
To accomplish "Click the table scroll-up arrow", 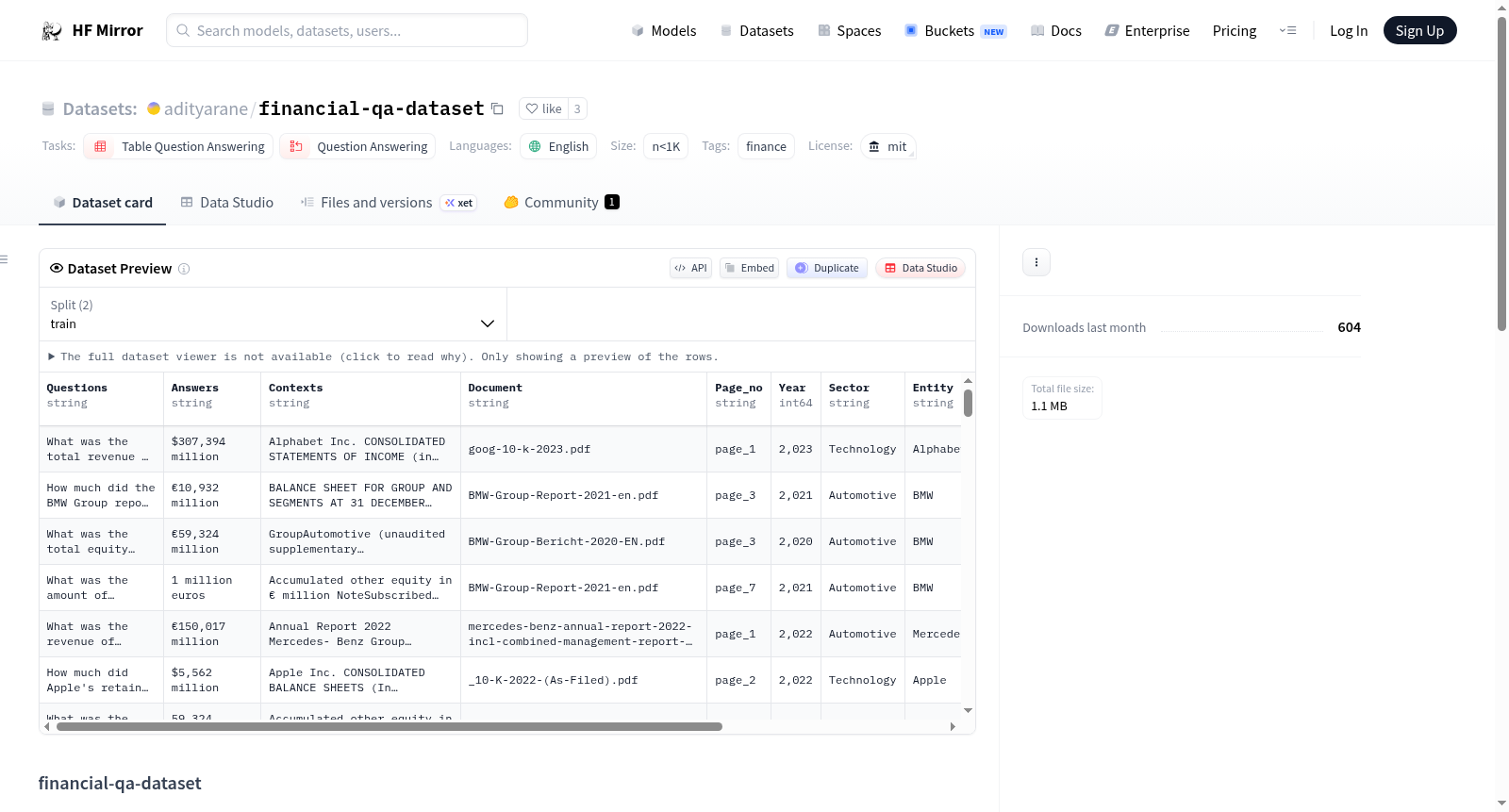I will (x=968, y=381).
